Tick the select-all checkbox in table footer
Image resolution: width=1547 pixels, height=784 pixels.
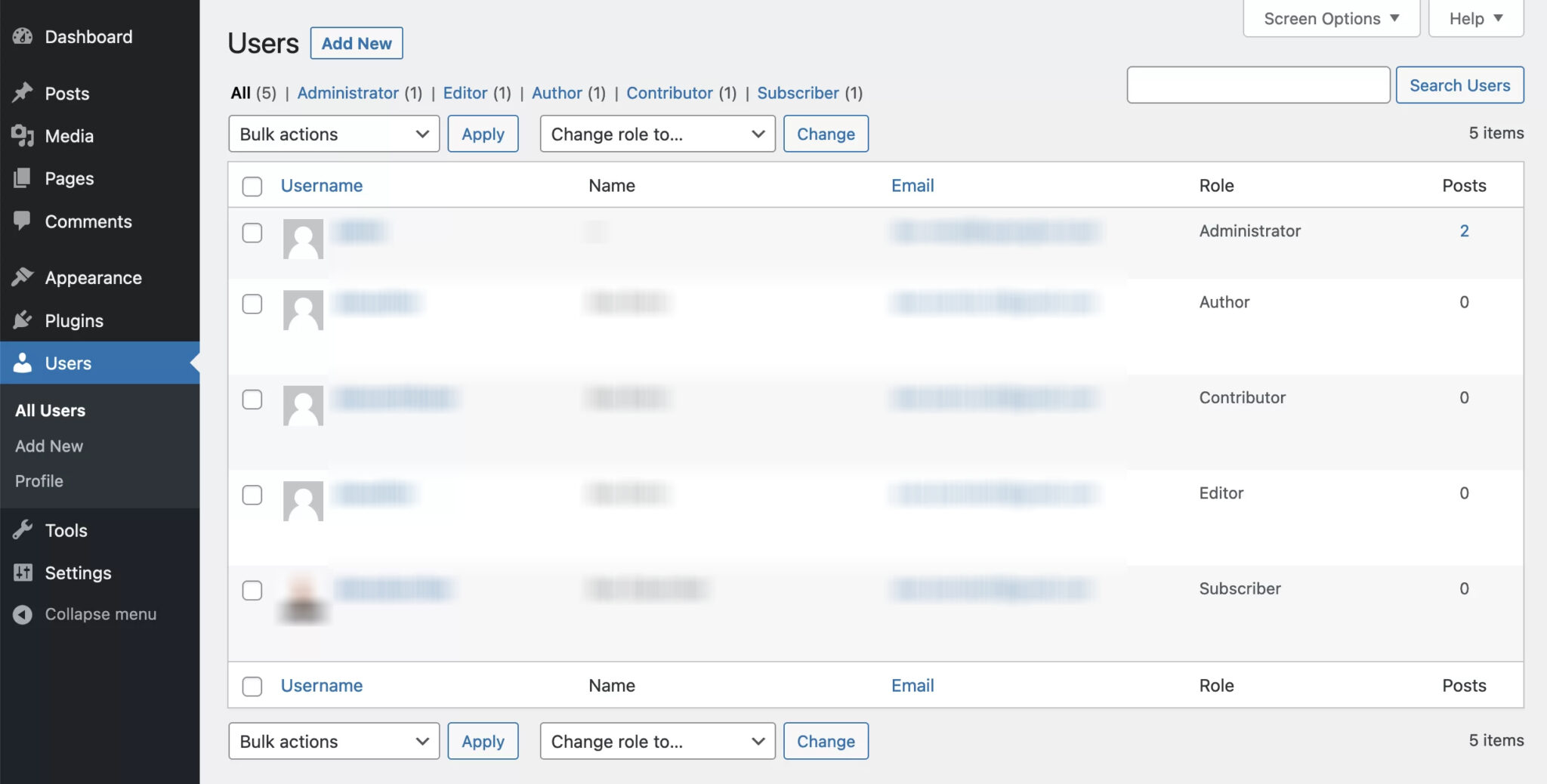252,687
